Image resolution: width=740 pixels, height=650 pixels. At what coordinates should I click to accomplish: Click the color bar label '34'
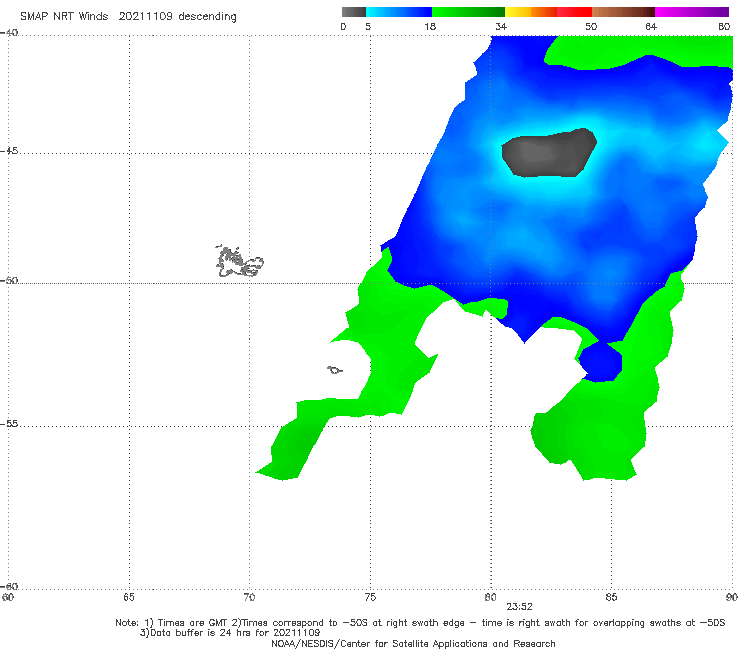pyautogui.click(x=501, y=27)
